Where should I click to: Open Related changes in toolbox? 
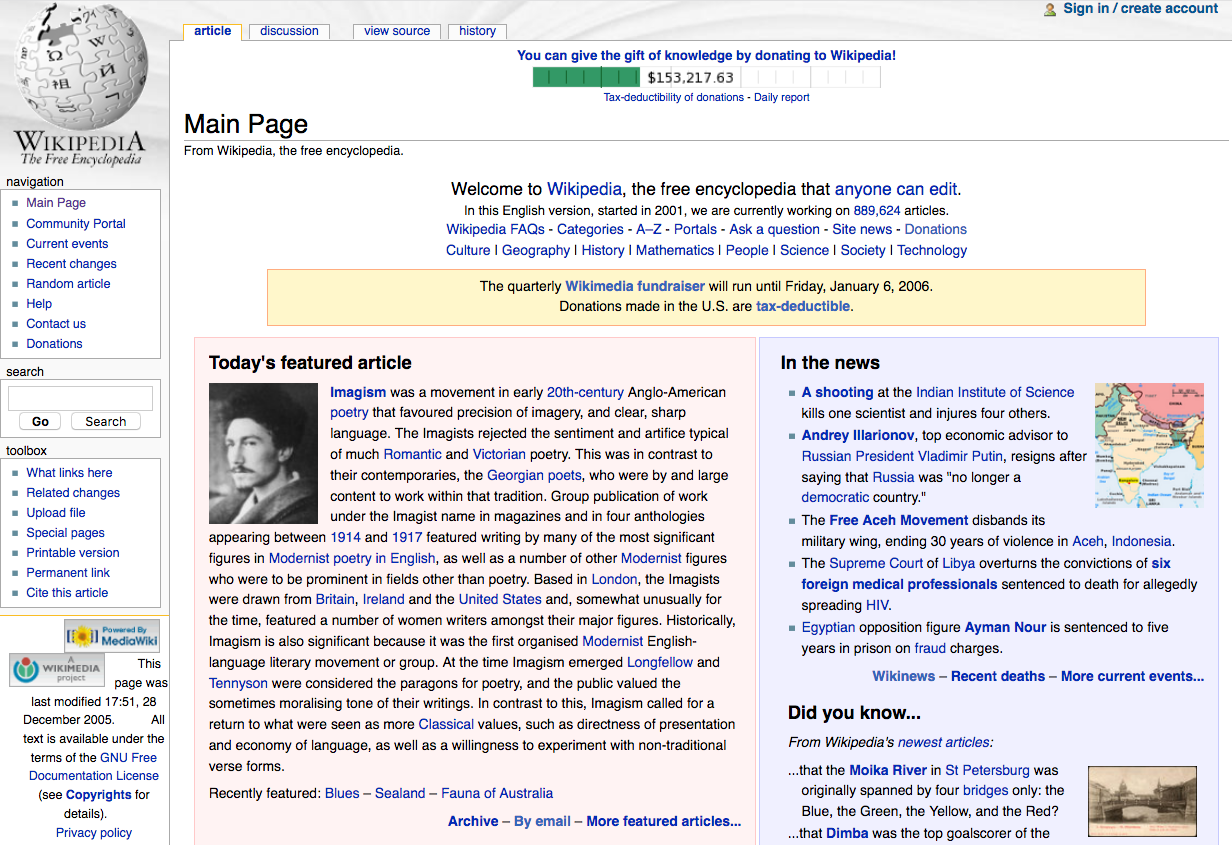[x=73, y=493]
